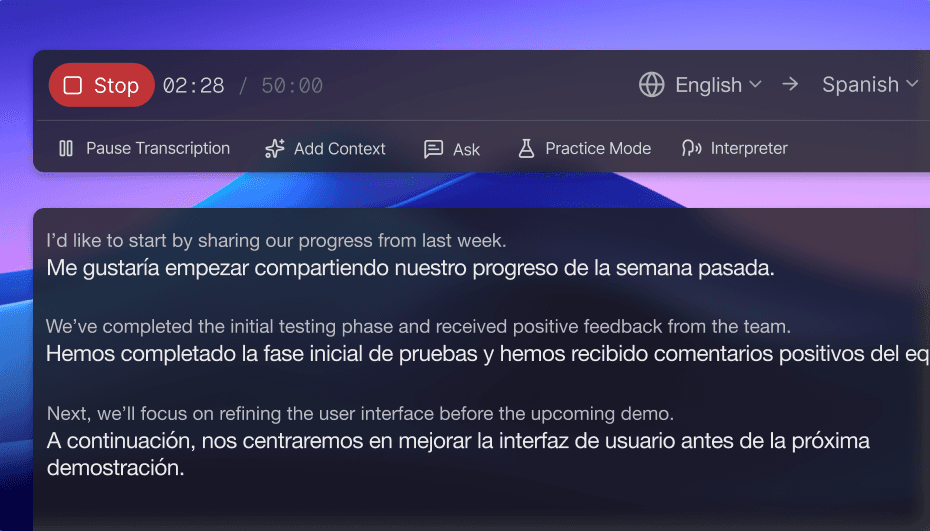Select the Spanish translation about last week's progress
930x531 pixels.
(410, 268)
